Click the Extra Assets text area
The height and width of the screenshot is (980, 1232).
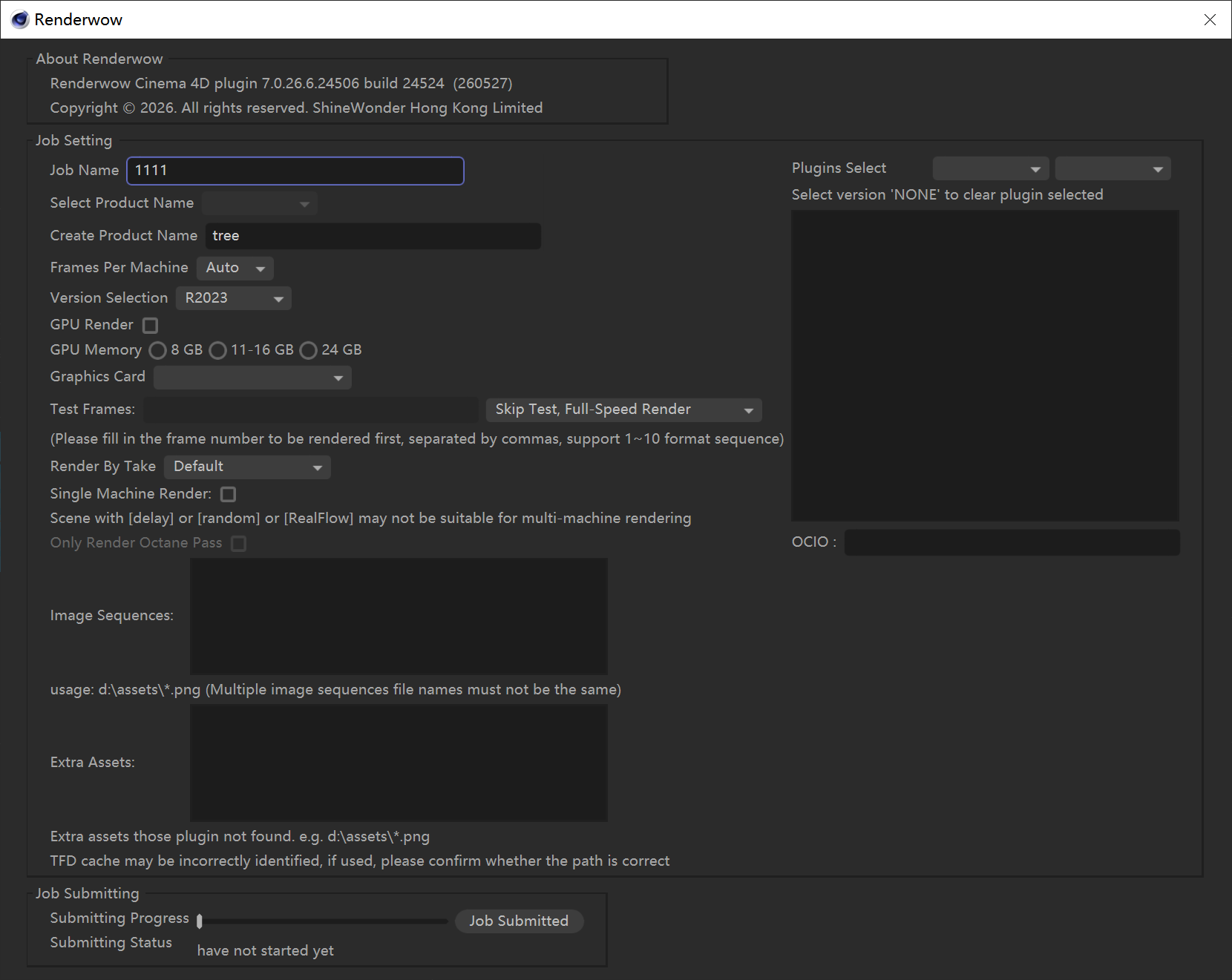point(399,763)
